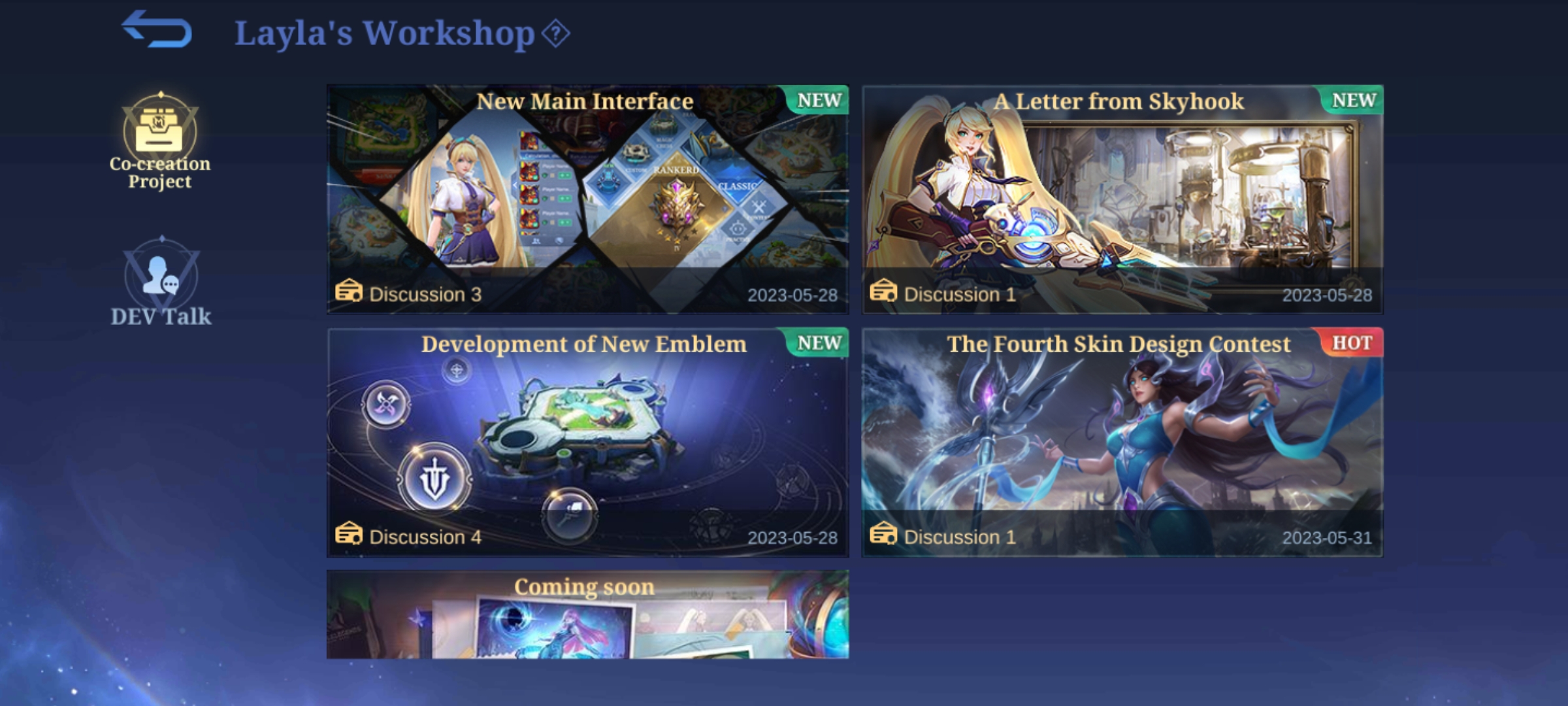
Task: Open the New Main Interface card
Action: click(x=588, y=199)
